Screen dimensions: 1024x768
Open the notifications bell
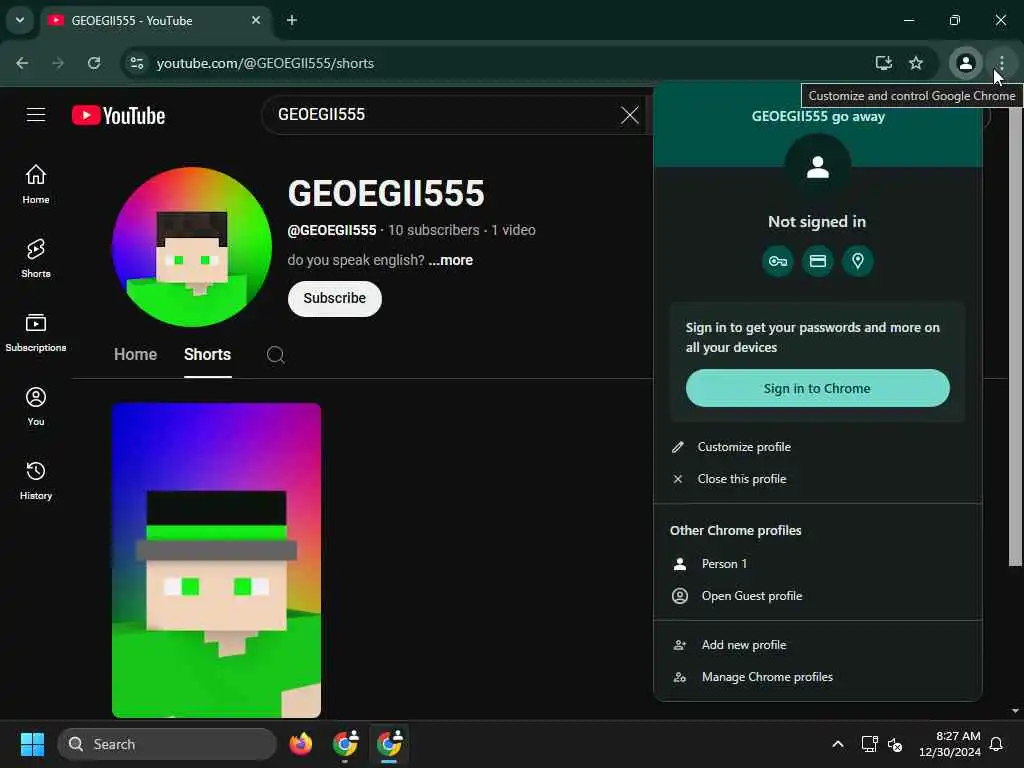click(x=997, y=744)
